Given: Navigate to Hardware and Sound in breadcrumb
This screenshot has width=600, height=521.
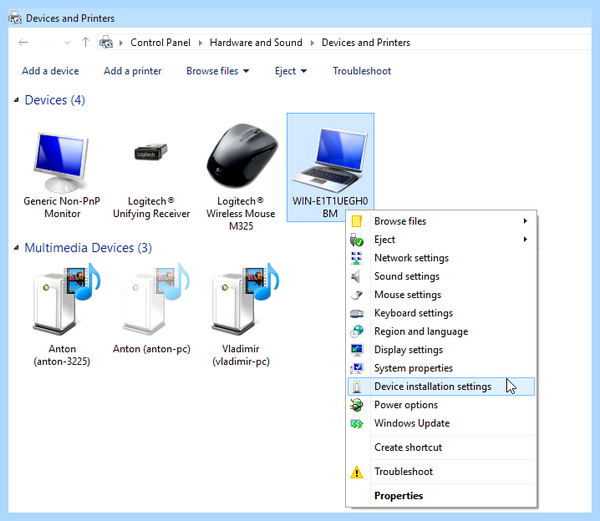Looking at the screenshot, I should click(256, 42).
